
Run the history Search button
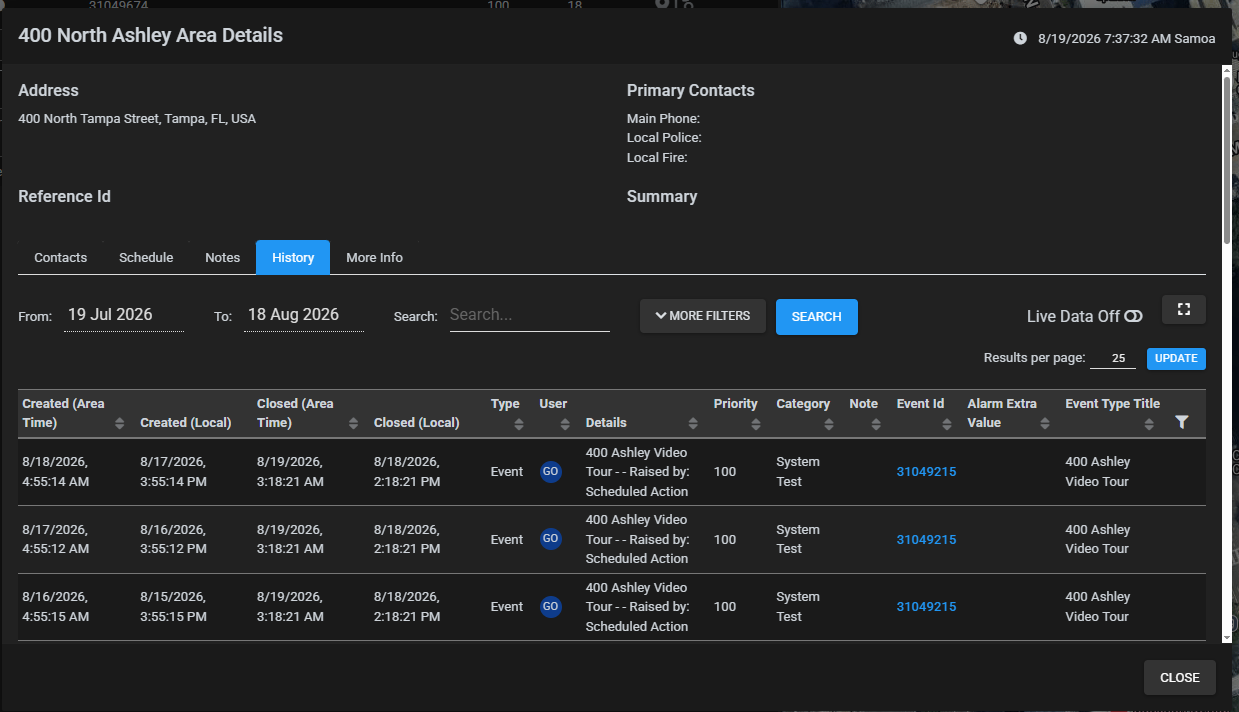point(817,316)
